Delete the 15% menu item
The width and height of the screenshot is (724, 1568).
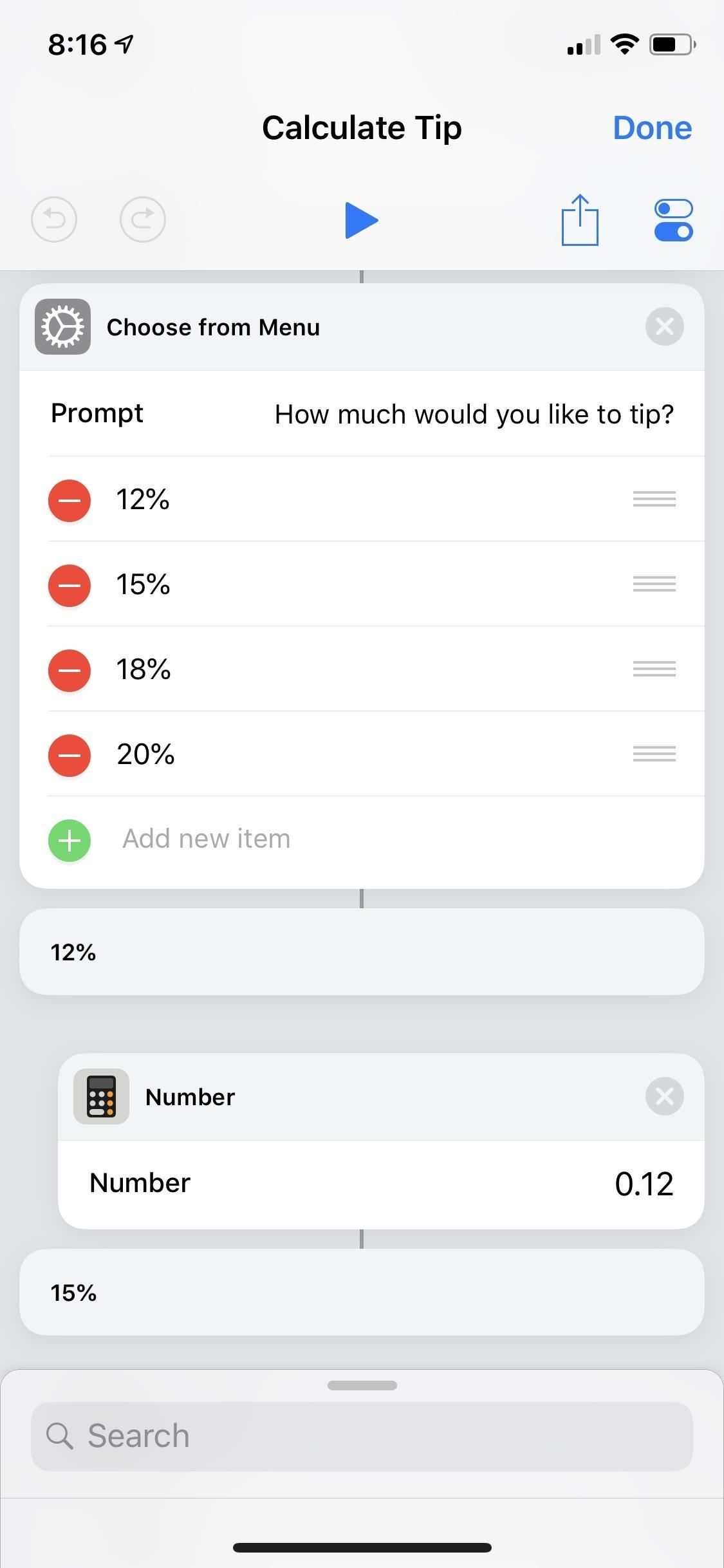(x=70, y=585)
